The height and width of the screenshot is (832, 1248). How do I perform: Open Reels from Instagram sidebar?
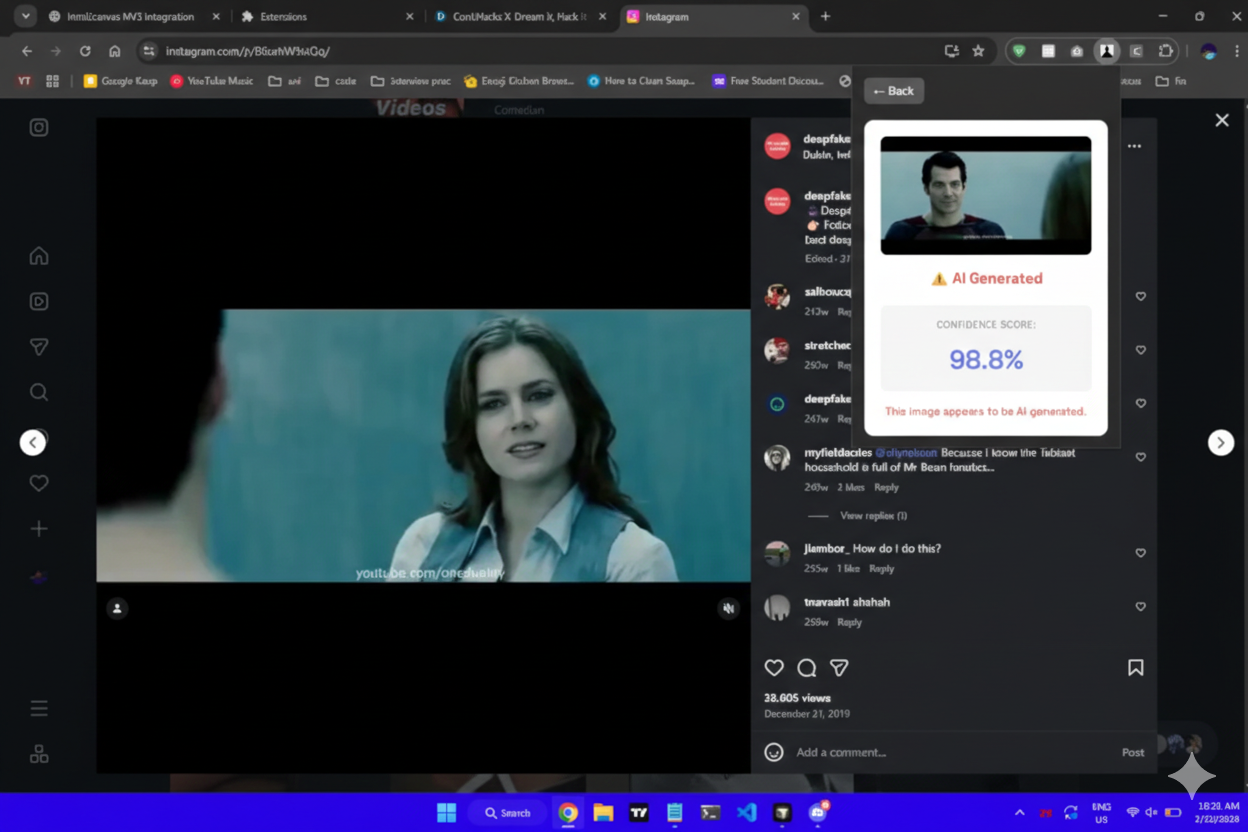(39, 301)
